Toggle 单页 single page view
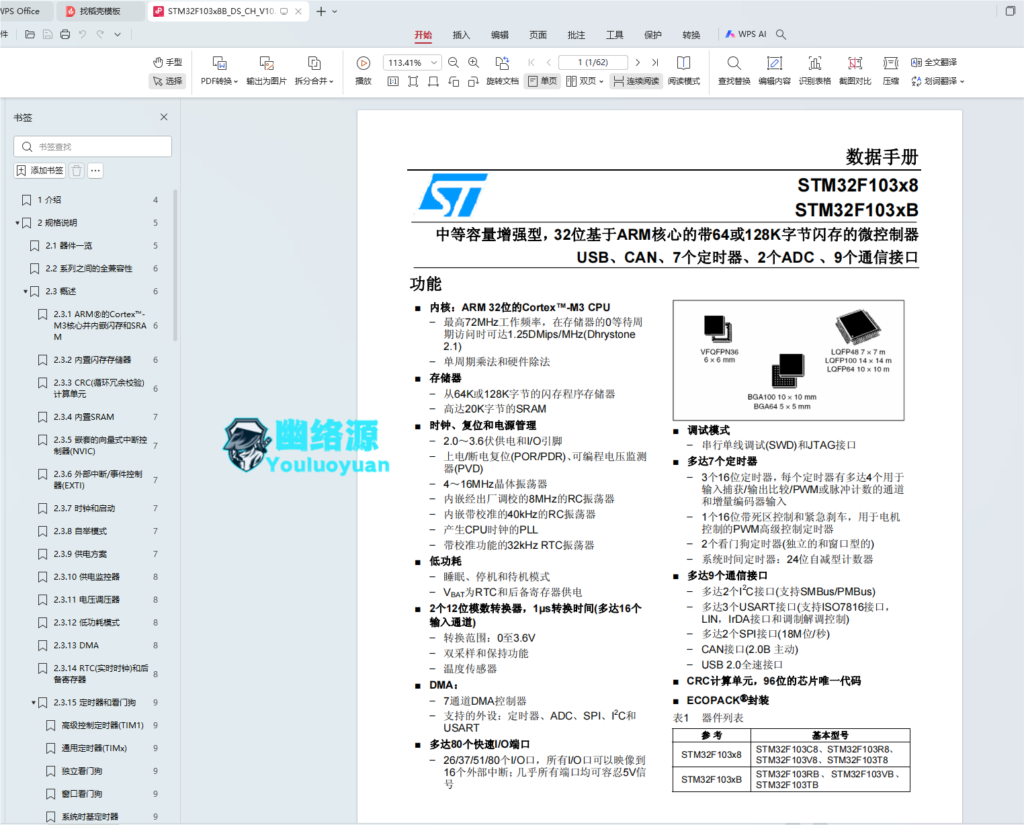This screenshot has width=1024, height=825. point(543,81)
